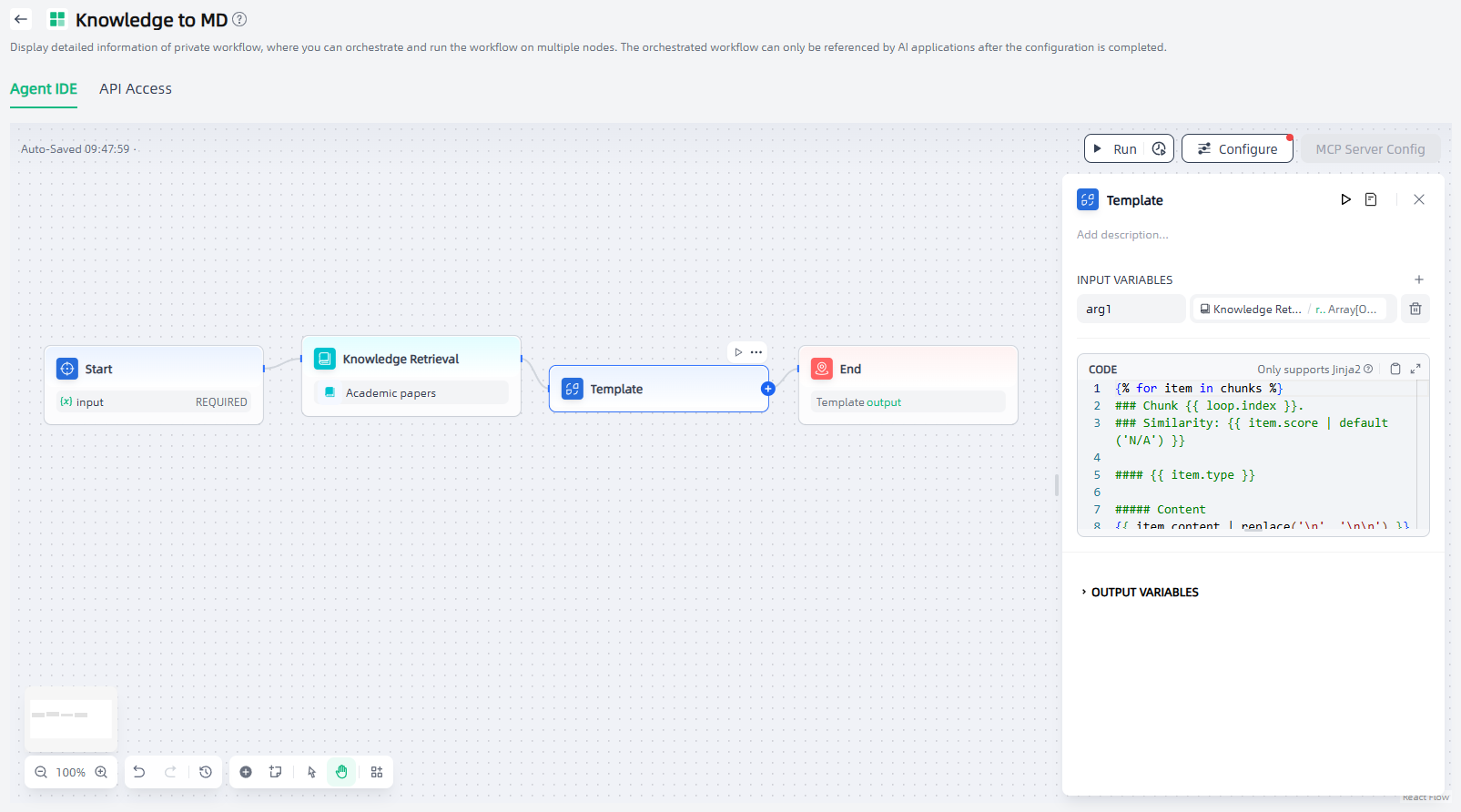The image size is (1461, 812).
Task: Toggle the hand pan mode
Action: (341, 772)
